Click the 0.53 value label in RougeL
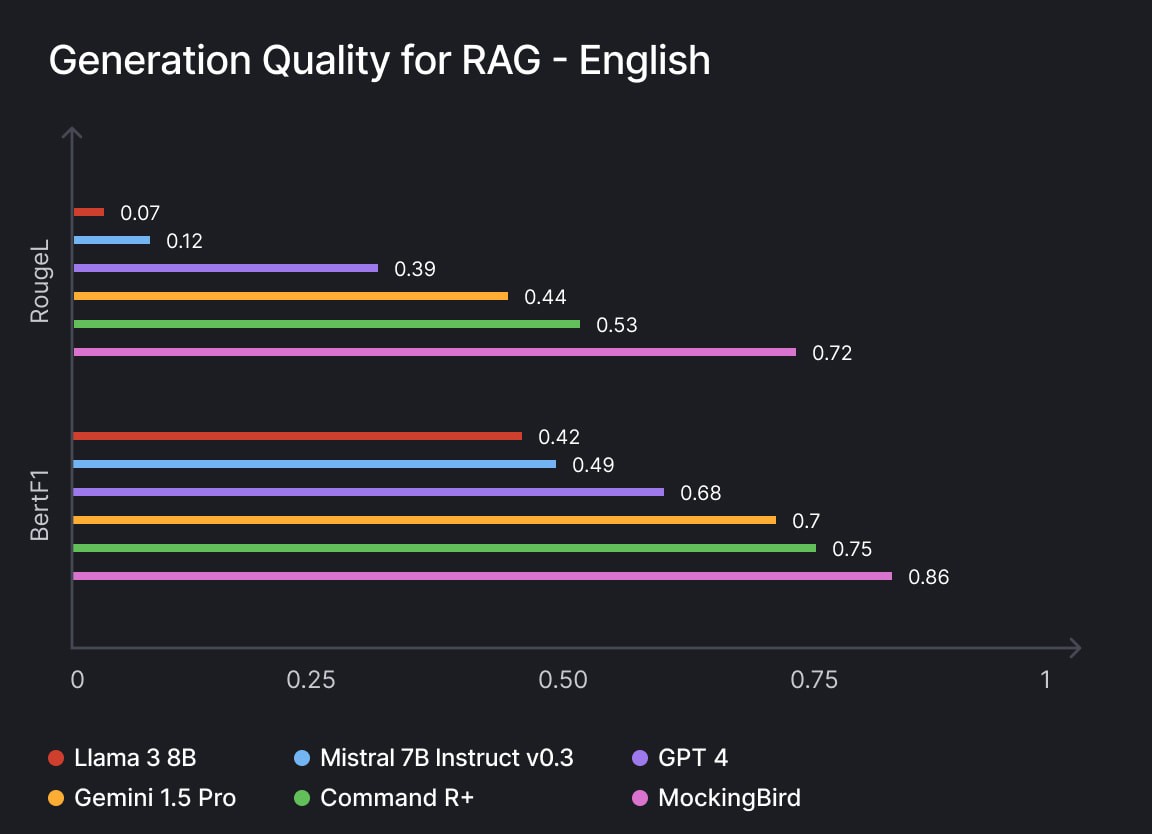The width and height of the screenshot is (1152, 834). (616, 325)
